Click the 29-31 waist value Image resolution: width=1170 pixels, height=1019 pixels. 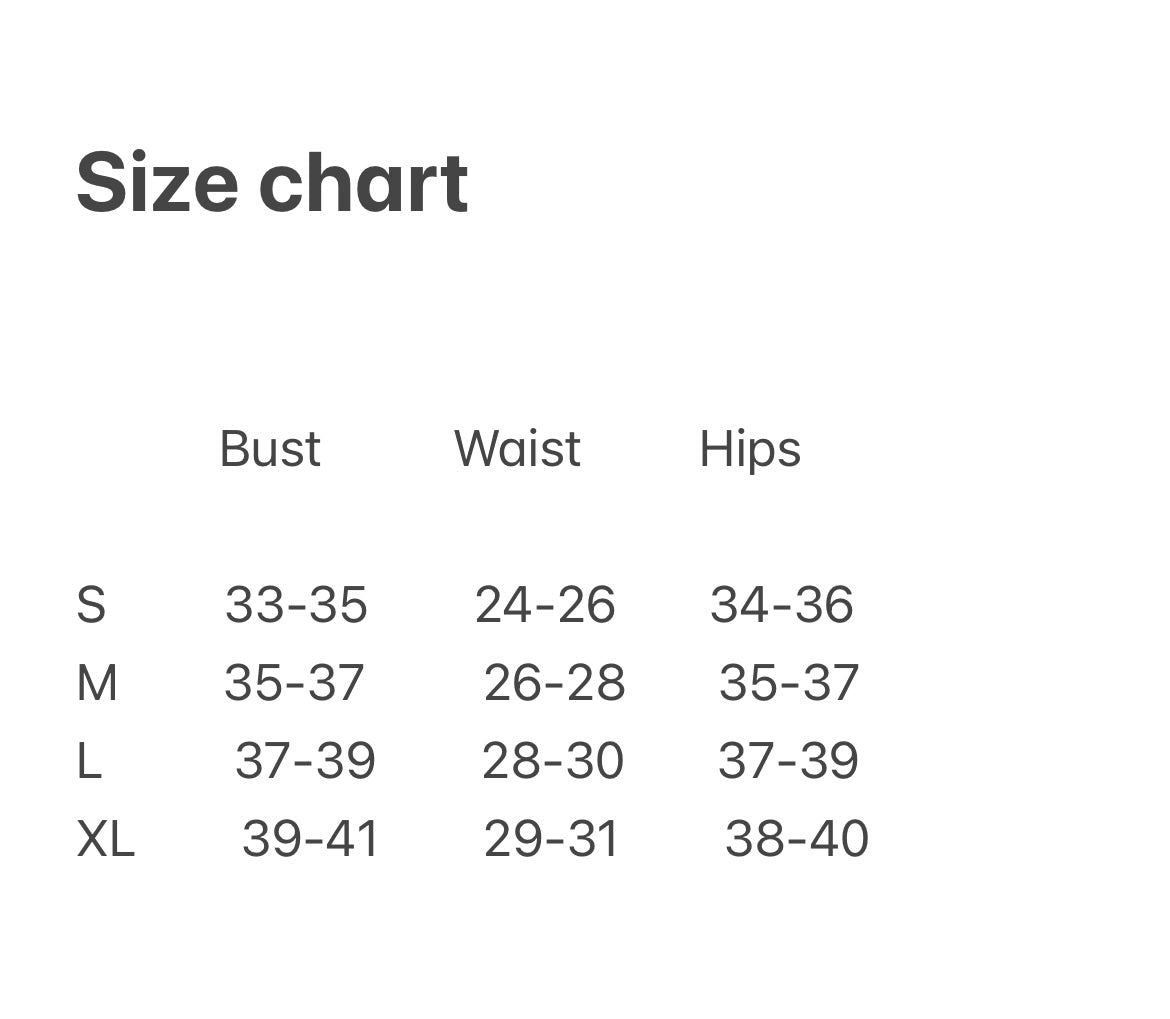[552, 840]
